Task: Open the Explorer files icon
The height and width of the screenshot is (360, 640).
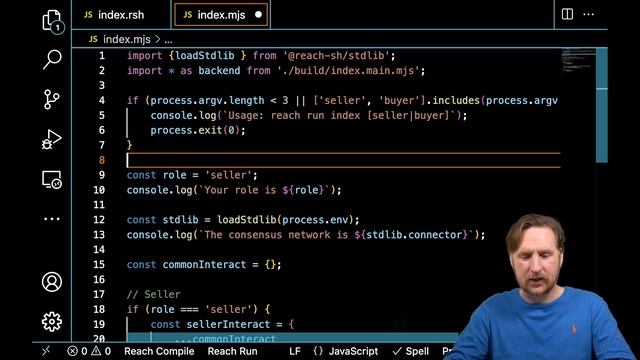Action: pos(52,21)
